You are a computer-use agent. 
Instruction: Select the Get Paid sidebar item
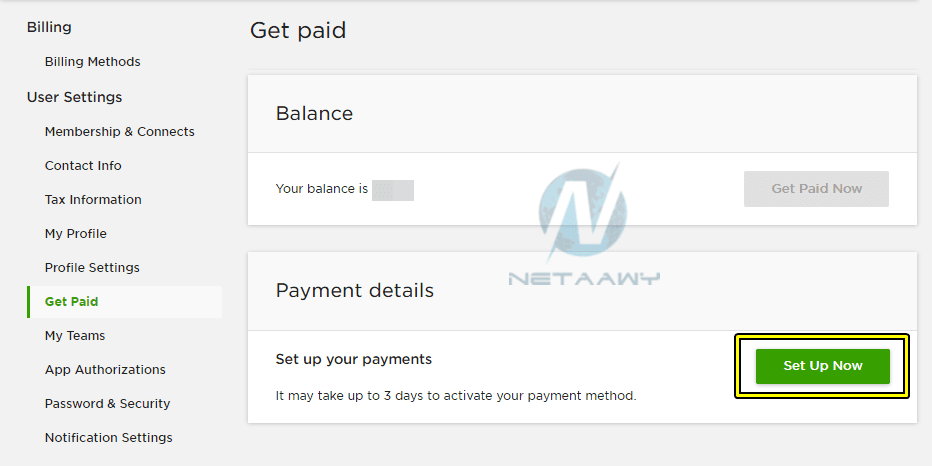pos(124,302)
